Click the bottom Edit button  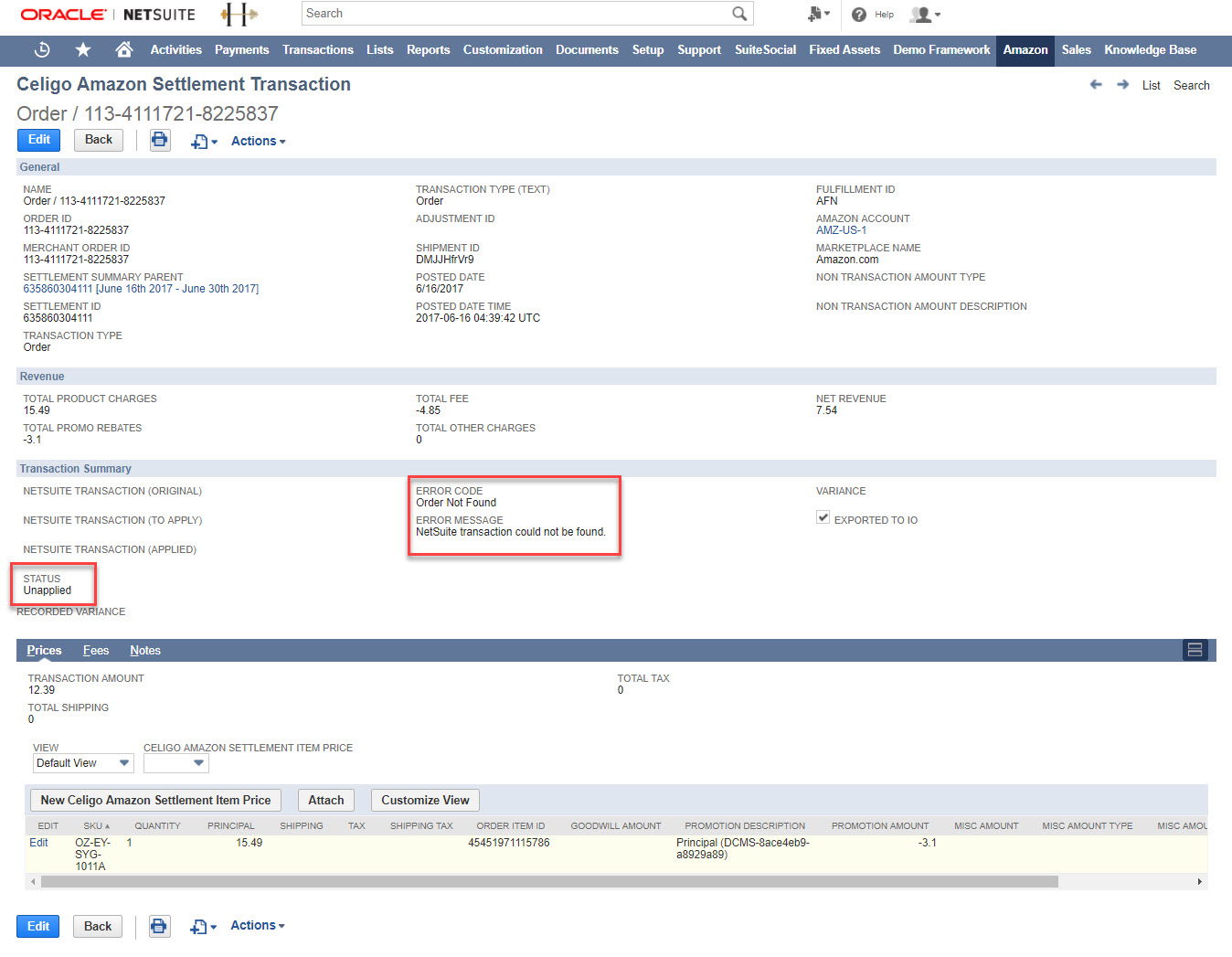[x=38, y=926]
